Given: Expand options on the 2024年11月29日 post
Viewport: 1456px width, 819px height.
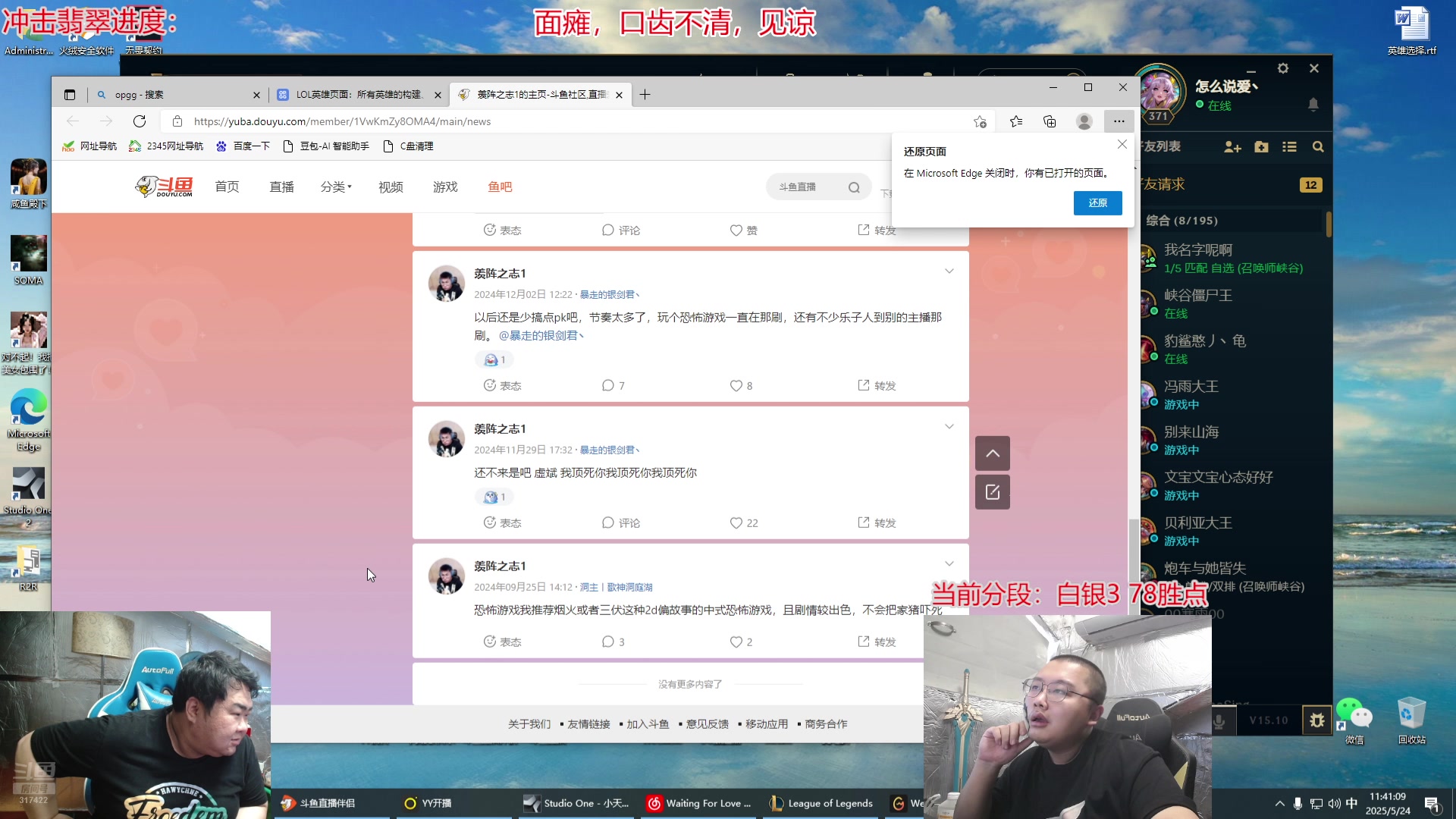Looking at the screenshot, I should pyautogui.click(x=949, y=427).
